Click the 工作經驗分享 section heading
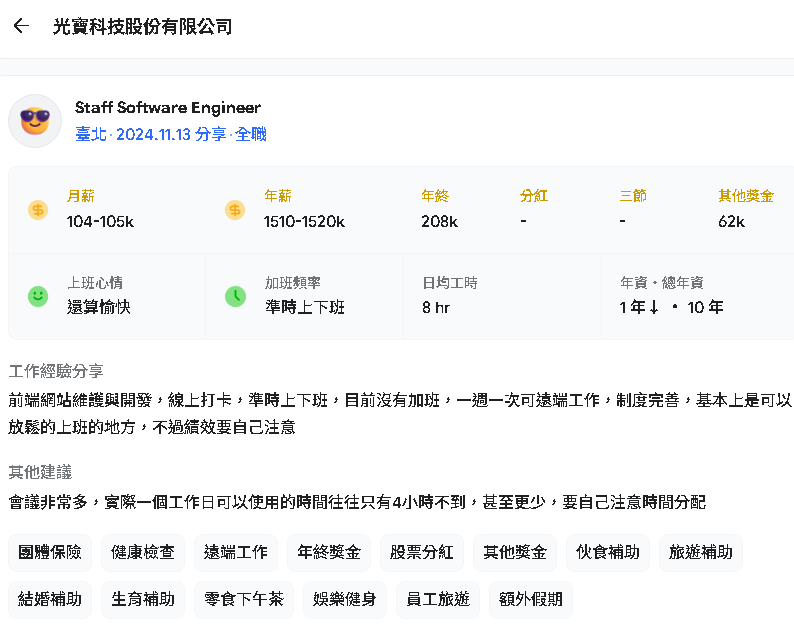Viewport: 794px width, 628px height. pos(56,371)
